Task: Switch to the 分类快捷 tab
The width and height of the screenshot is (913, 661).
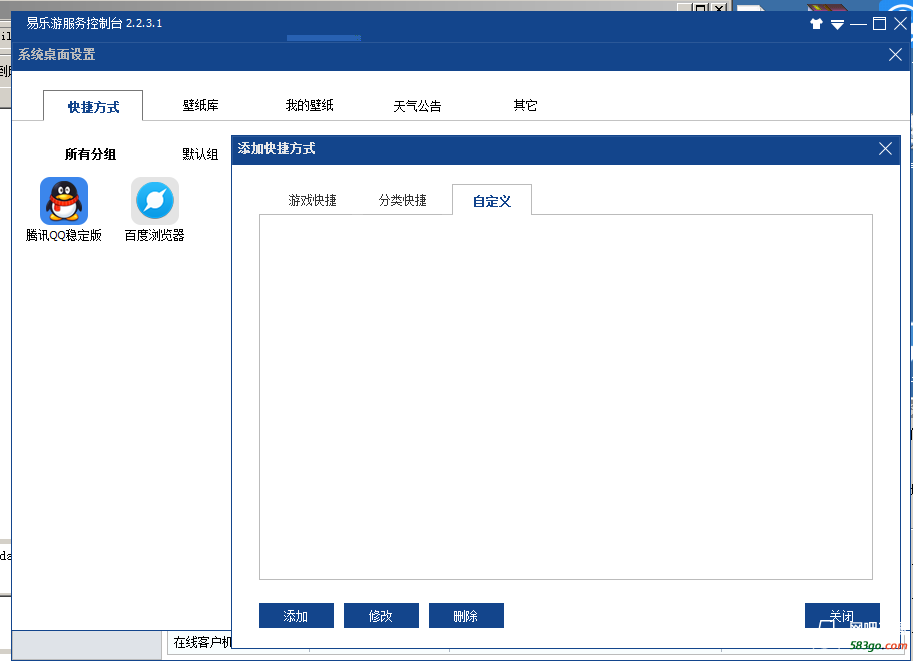Action: click(x=402, y=200)
